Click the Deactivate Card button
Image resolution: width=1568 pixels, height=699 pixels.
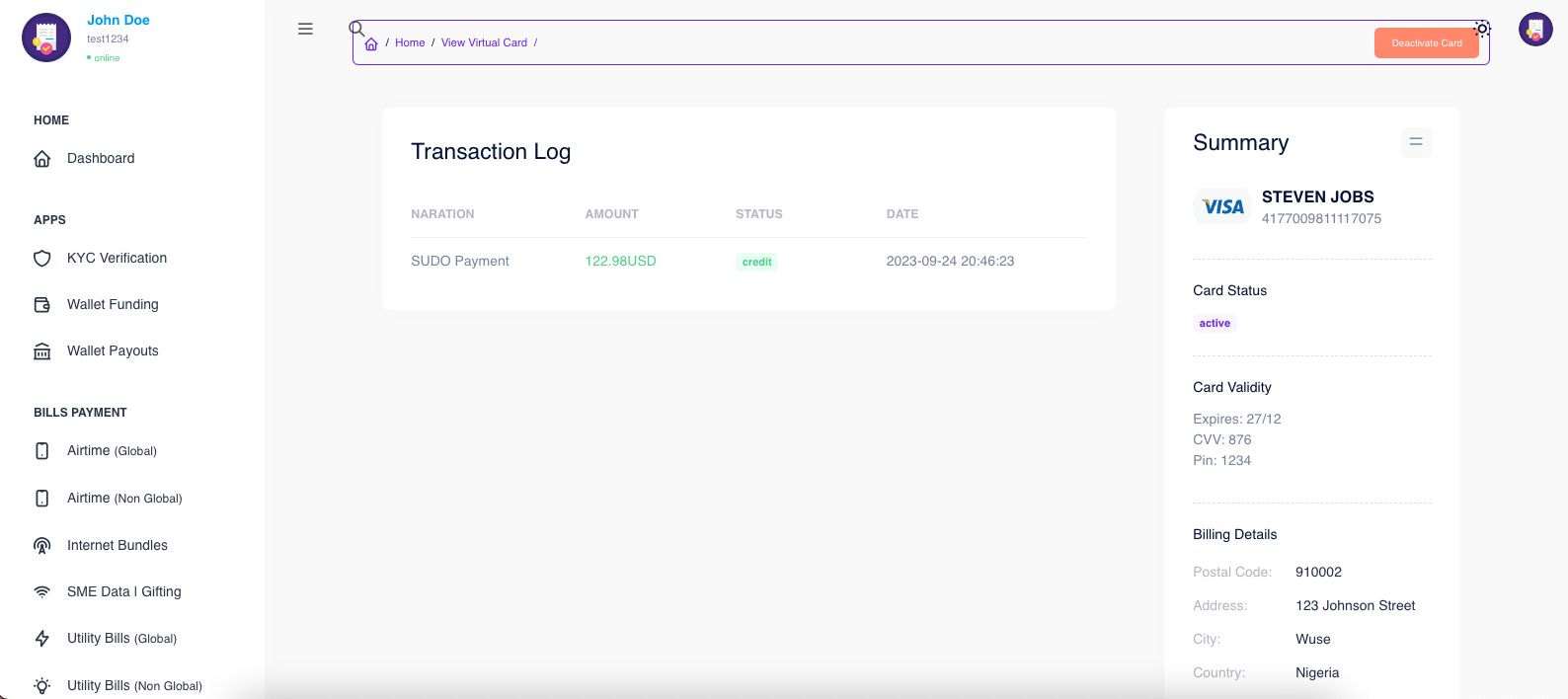[1427, 42]
